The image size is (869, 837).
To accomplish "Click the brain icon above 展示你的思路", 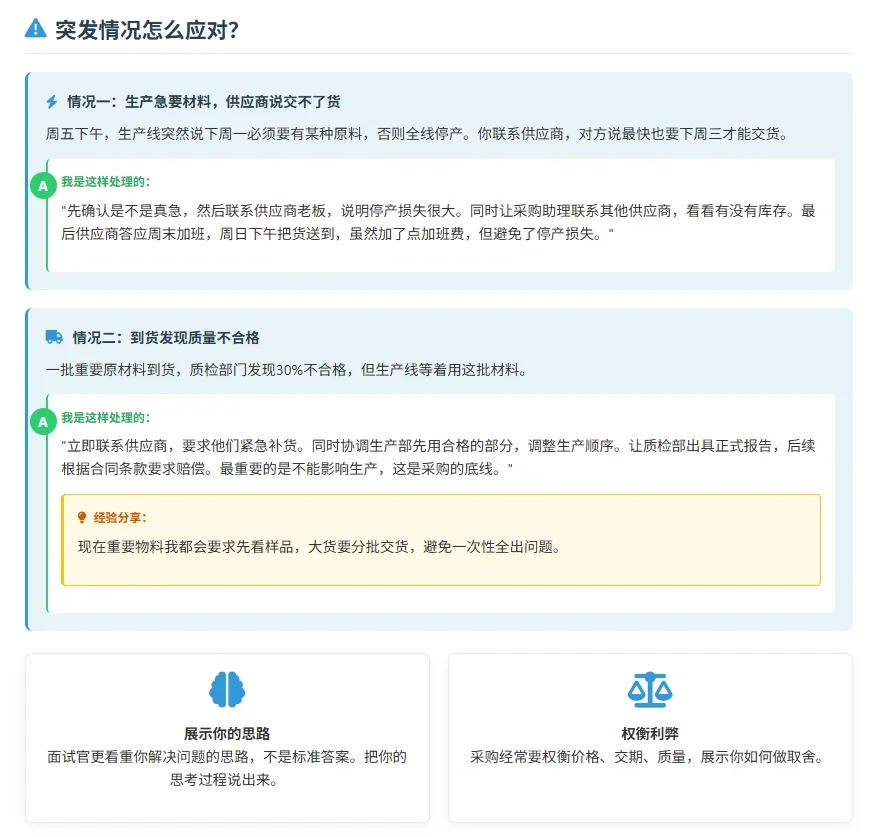I will click(x=226, y=688).
